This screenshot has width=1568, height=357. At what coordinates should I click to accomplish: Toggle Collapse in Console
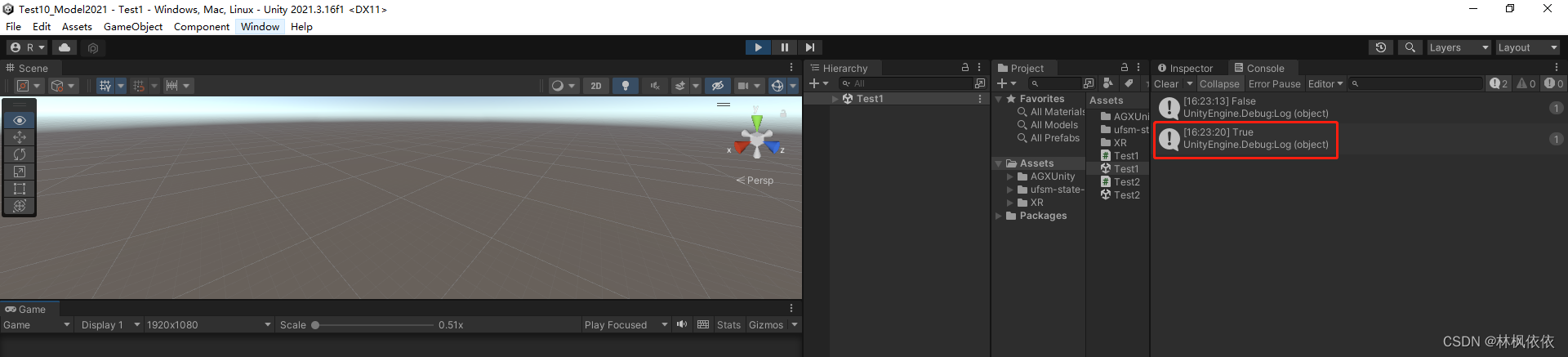click(x=1219, y=83)
